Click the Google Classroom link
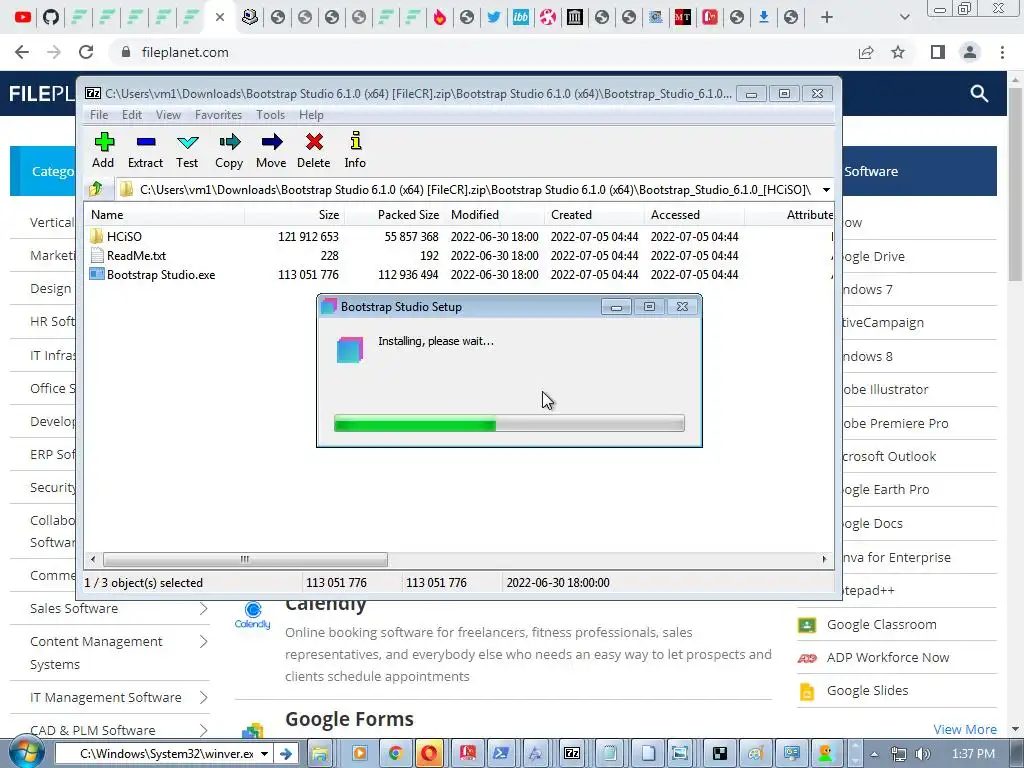Viewport: 1024px width, 768px height. [x=881, y=624]
